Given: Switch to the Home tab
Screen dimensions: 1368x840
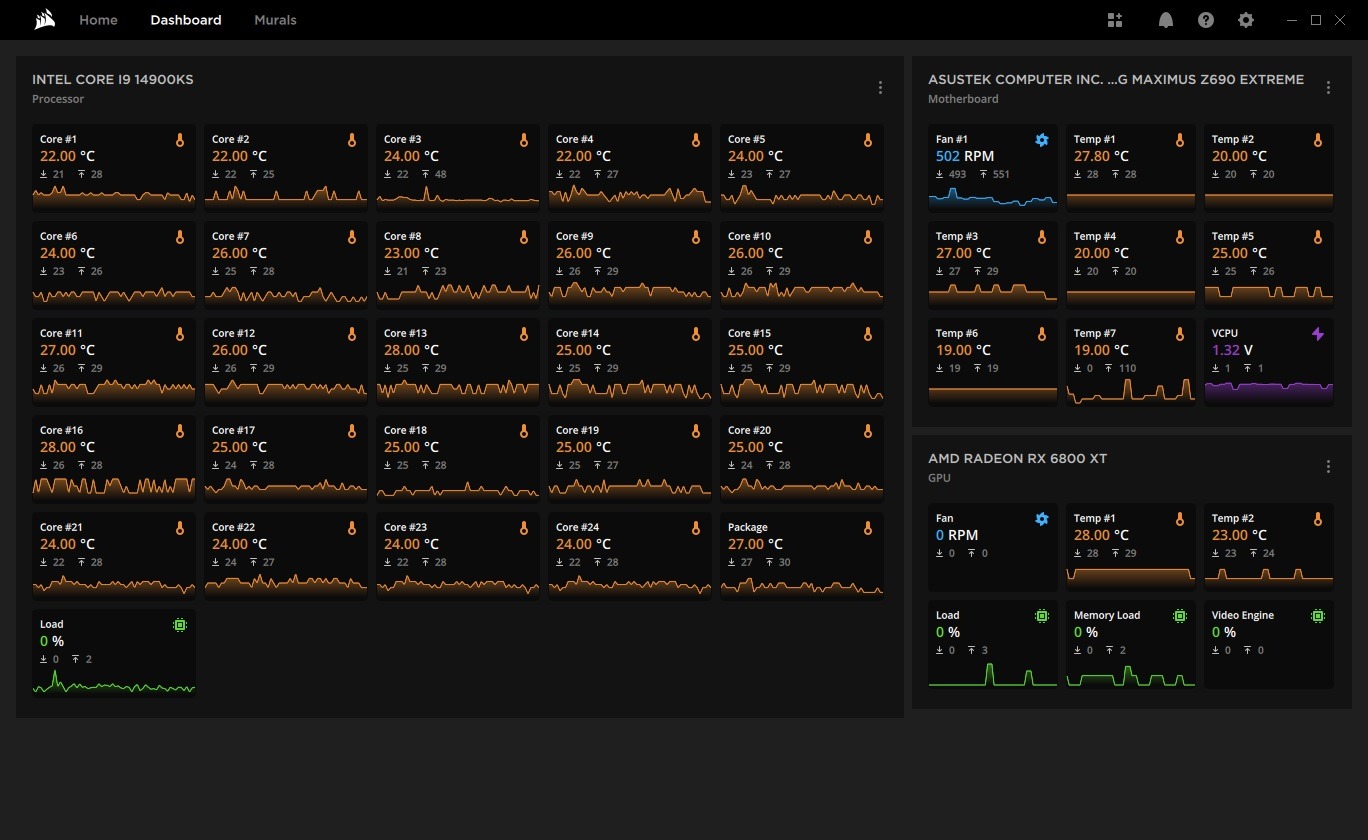Looking at the screenshot, I should (98, 20).
